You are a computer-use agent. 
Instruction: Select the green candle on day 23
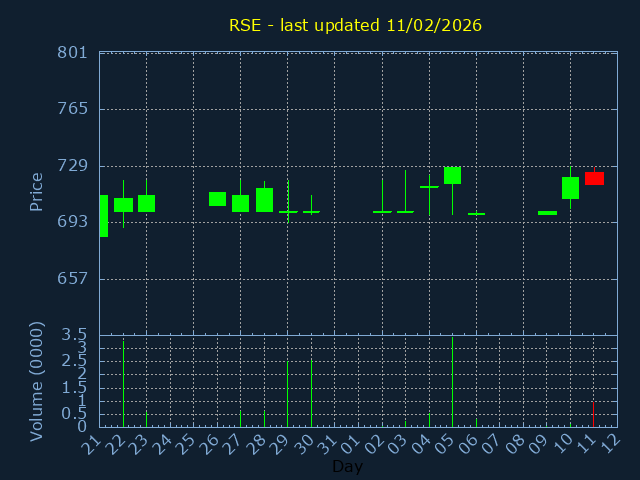(x=146, y=203)
